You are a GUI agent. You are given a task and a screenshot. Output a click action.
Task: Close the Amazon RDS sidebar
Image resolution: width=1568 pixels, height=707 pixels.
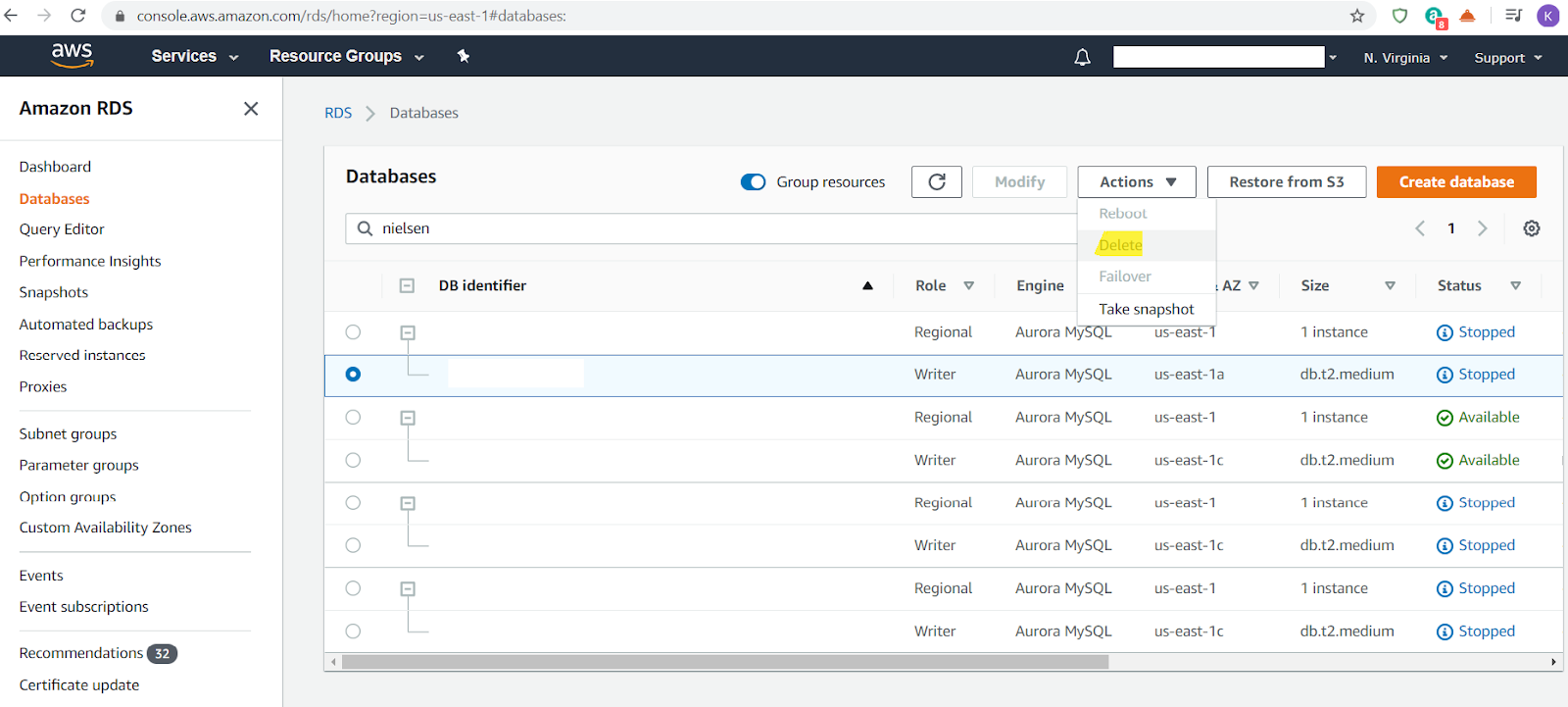[x=251, y=109]
